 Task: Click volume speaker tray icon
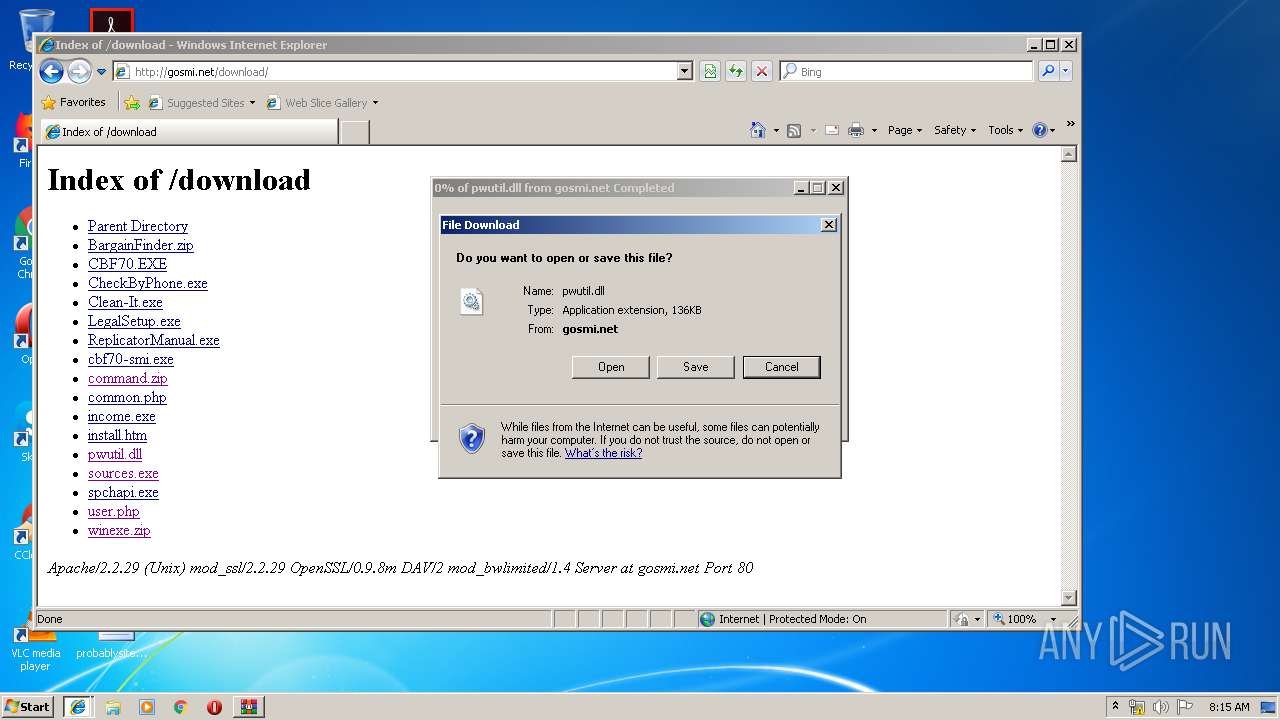[x=1161, y=707]
